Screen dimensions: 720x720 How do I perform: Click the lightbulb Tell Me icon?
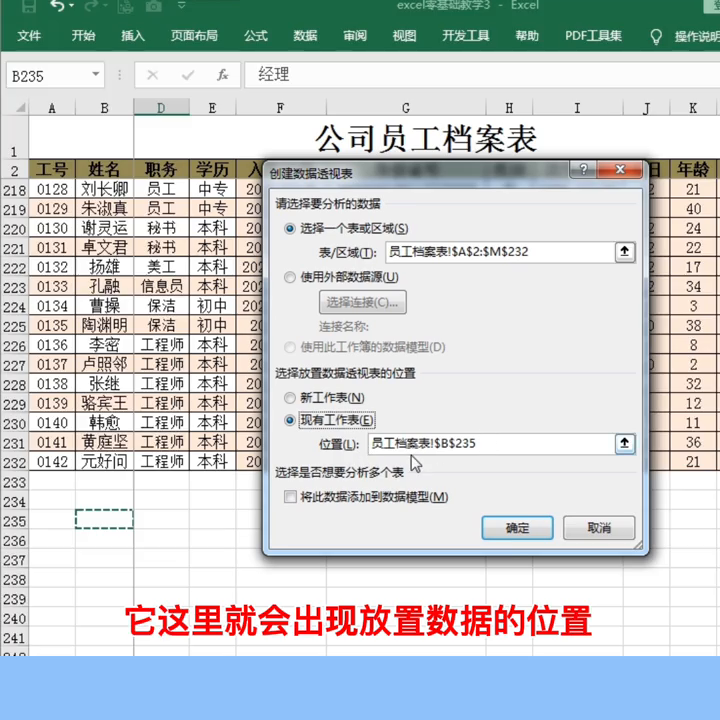pos(656,36)
